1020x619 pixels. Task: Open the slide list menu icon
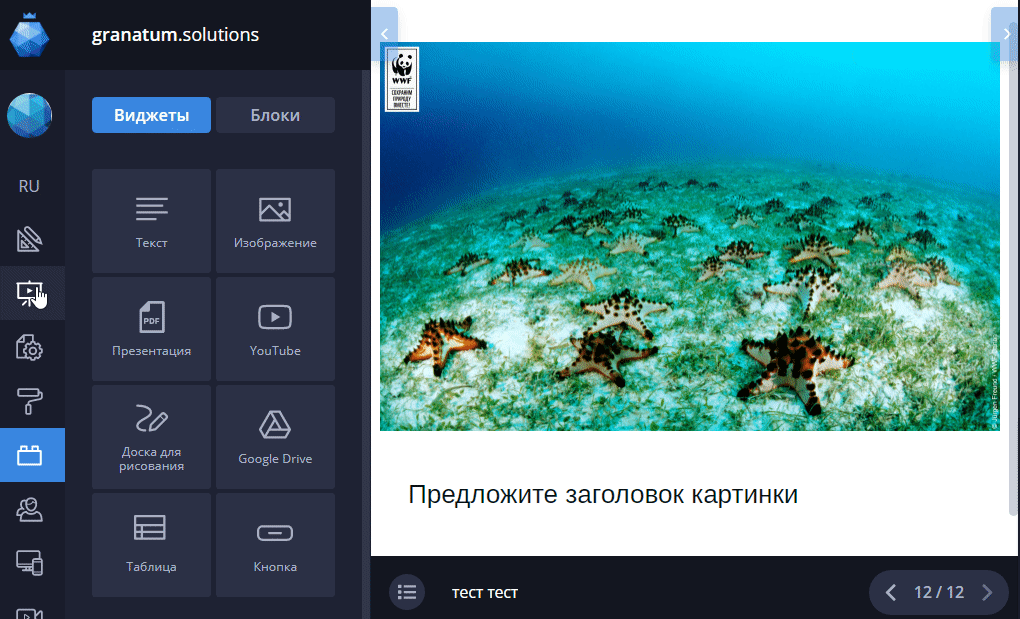click(x=407, y=592)
